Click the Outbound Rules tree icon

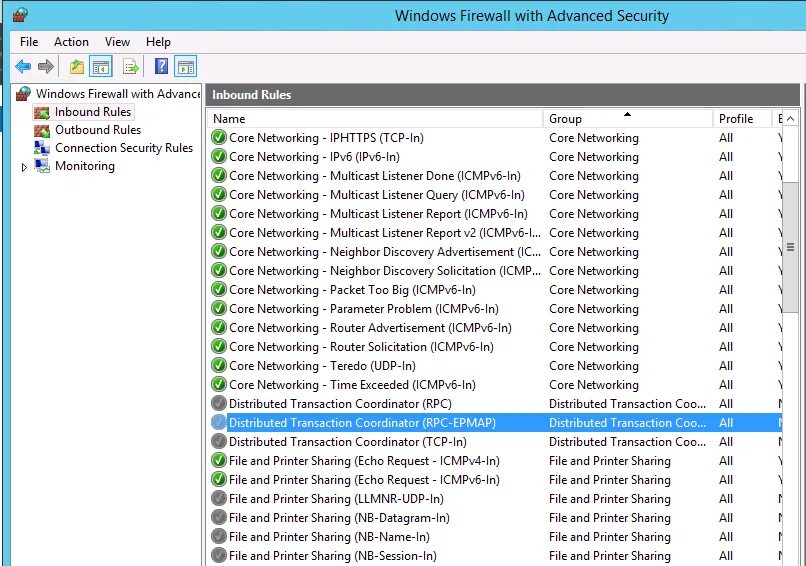point(42,130)
